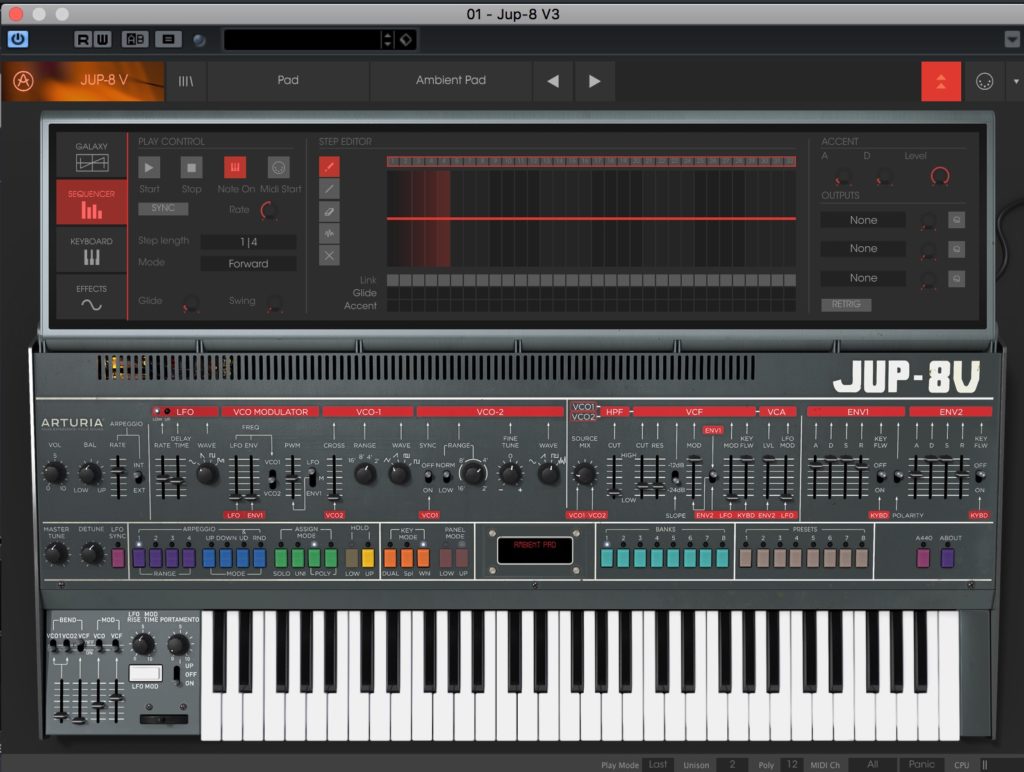Open the Ambient Pad preset name selector
This screenshot has width=1024, height=772.
tap(451, 81)
